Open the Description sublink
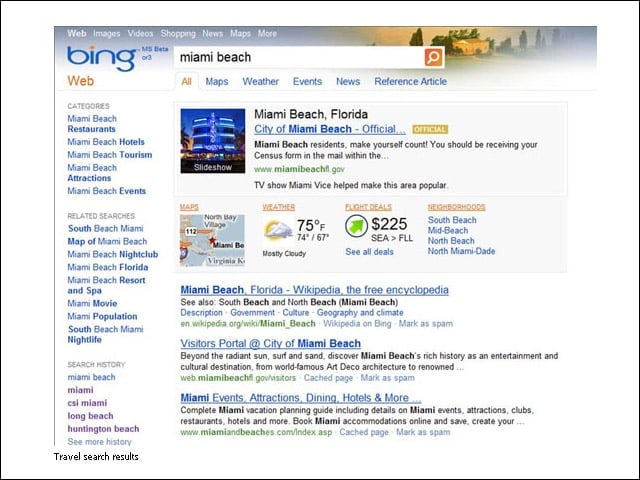This screenshot has height=480, width=640. pos(201,313)
